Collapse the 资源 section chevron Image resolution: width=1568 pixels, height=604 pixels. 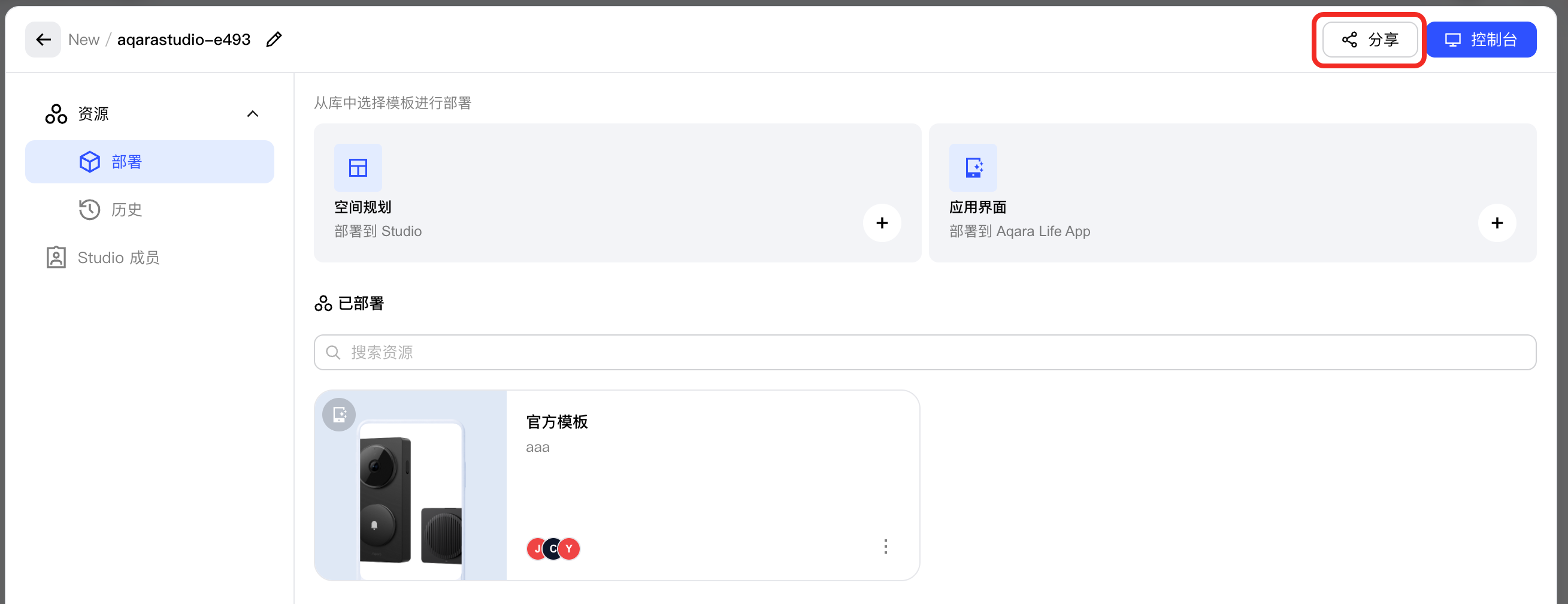pos(253,114)
